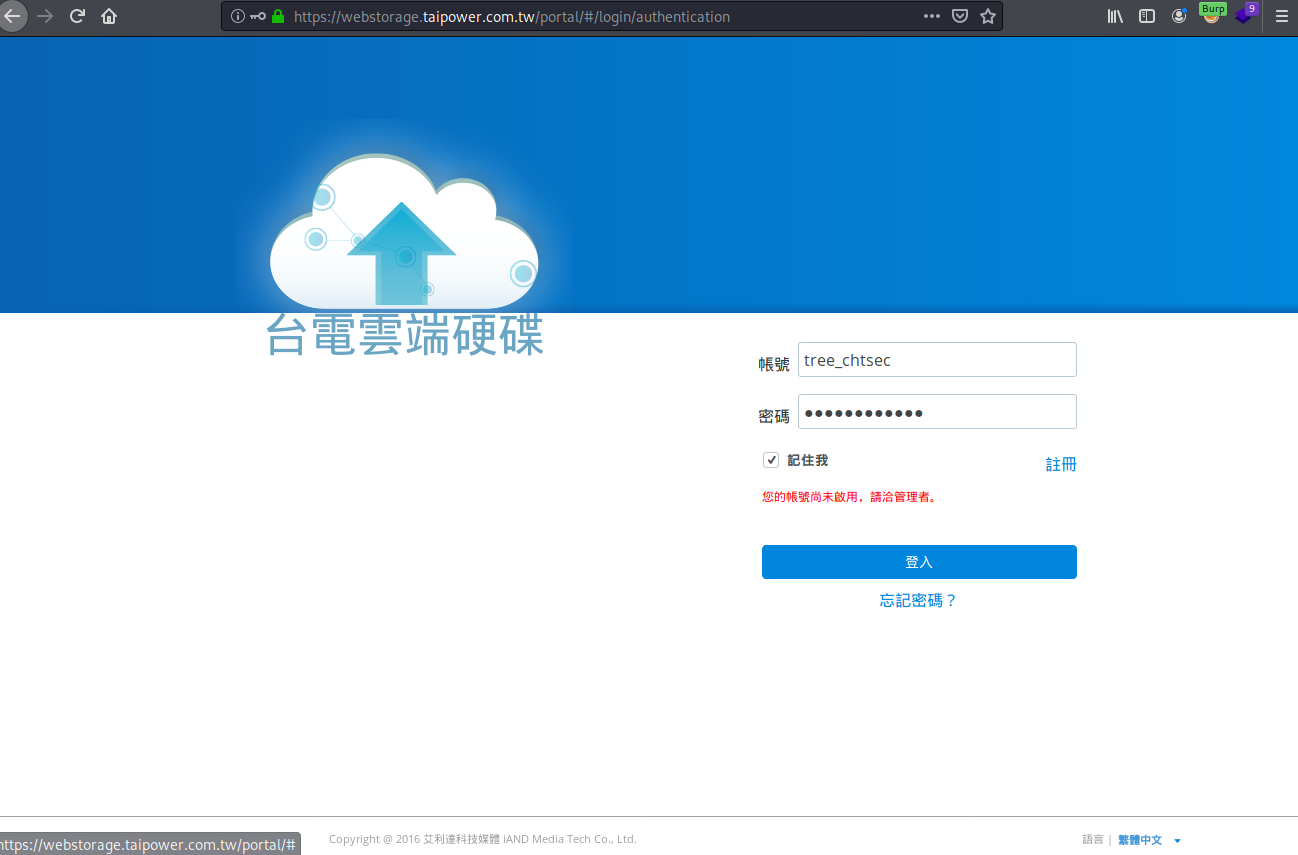Click the purple extension icon with badge 9
The image size is (1298, 855).
[x=1245, y=14]
